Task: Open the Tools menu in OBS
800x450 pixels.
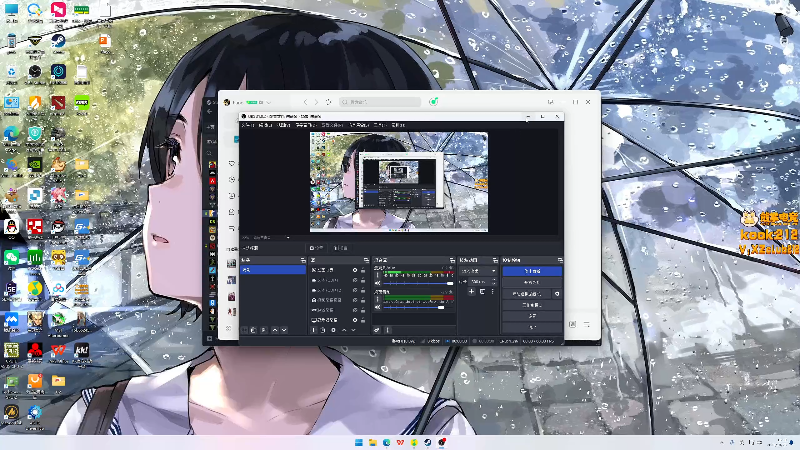Action: (379, 125)
